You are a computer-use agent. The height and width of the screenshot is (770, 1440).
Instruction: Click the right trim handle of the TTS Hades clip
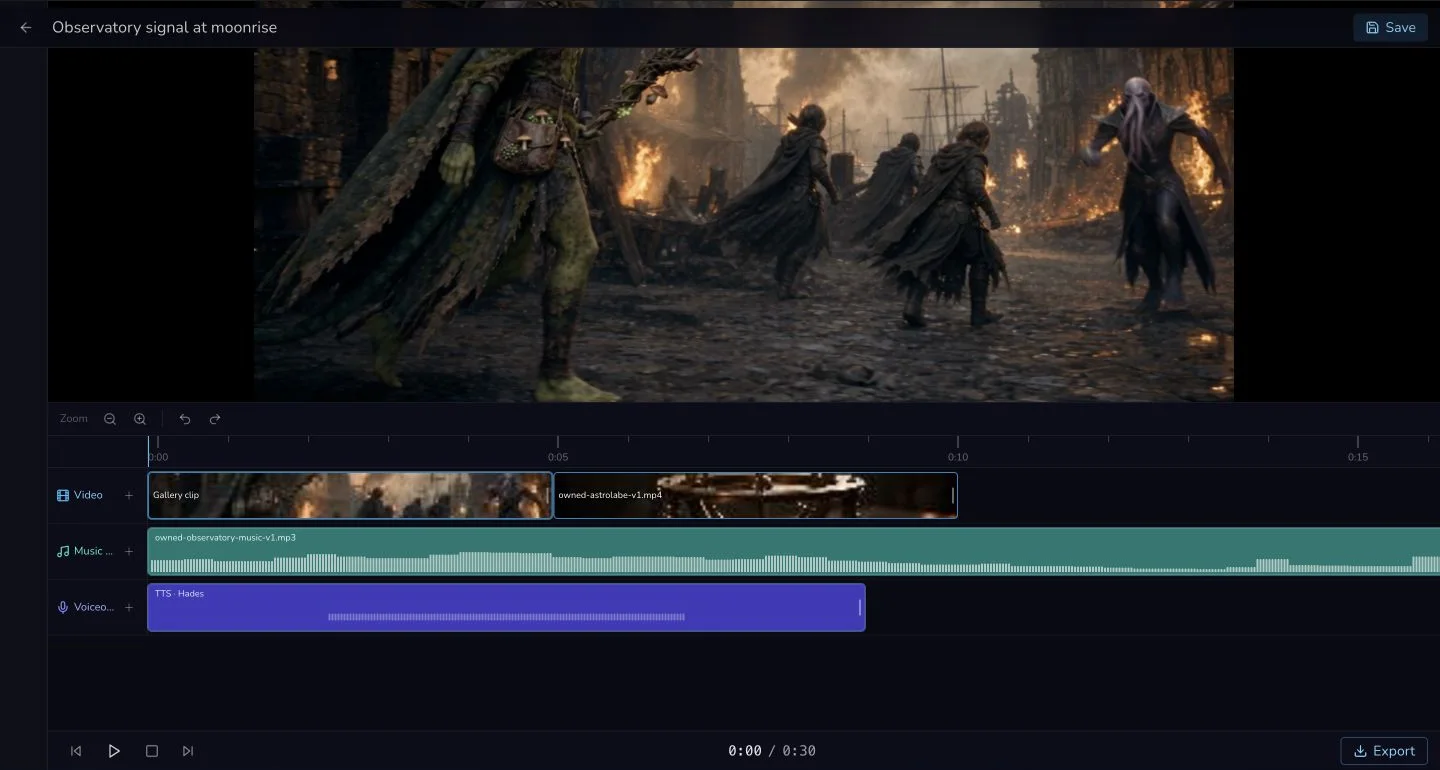(x=860, y=607)
